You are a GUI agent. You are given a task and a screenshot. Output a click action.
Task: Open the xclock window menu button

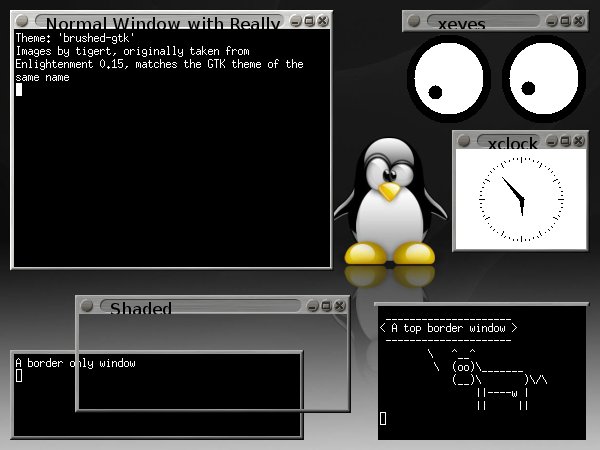point(464,140)
